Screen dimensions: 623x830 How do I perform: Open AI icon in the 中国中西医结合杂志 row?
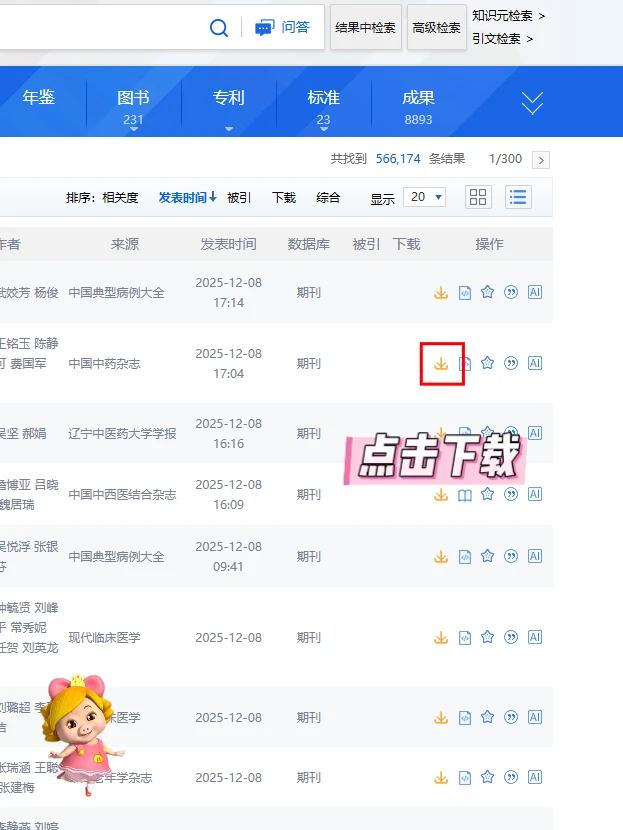(x=535, y=494)
